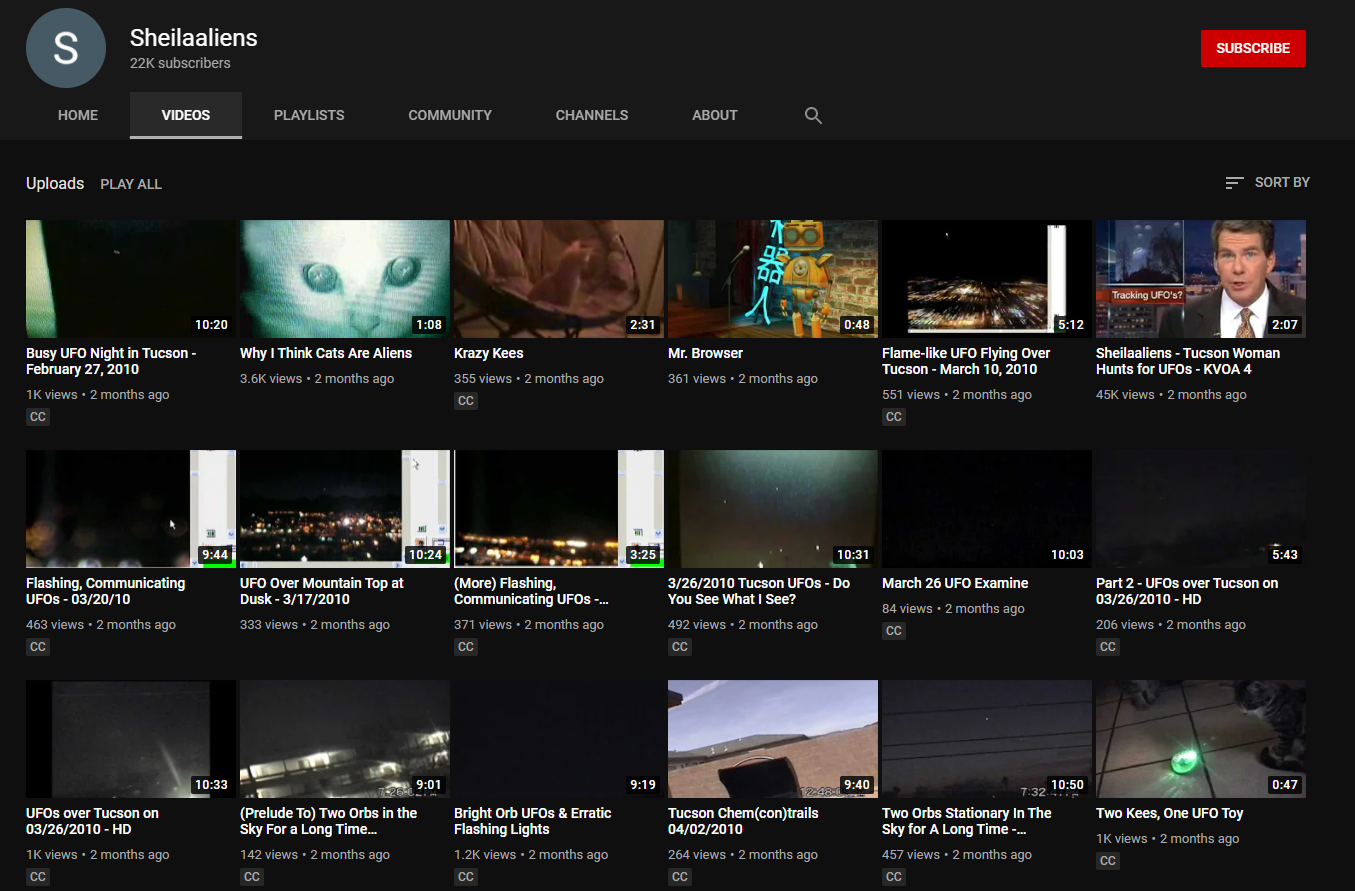This screenshot has width=1355, height=891.
Task: Subscribe to the Sheilaaliens channel
Action: coord(1253,48)
